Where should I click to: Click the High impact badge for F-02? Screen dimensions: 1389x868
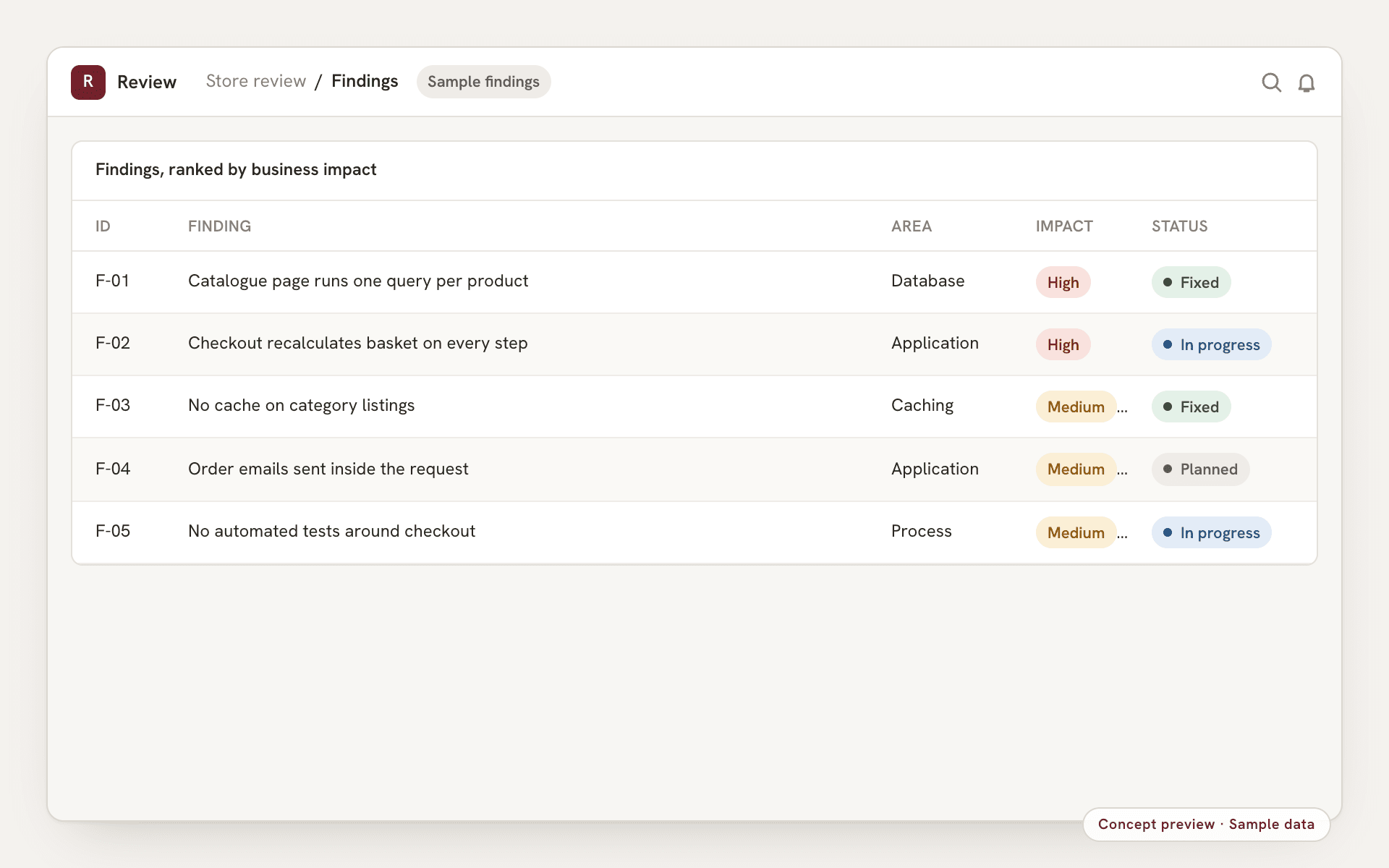pos(1063,344)
